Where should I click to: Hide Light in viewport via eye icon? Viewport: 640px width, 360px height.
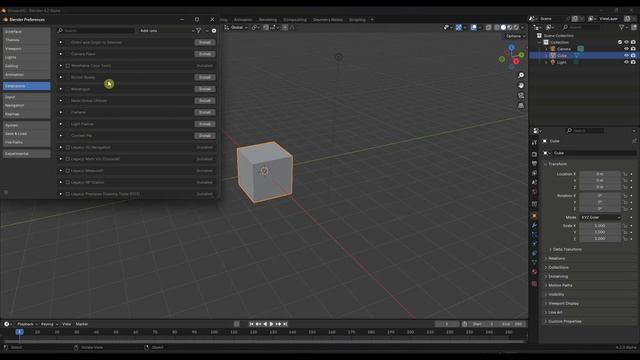[x=627, y=62]
